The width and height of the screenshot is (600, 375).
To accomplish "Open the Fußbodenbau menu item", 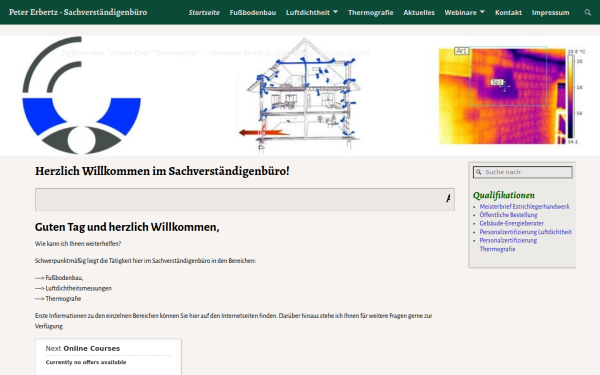I will [253, 13].
